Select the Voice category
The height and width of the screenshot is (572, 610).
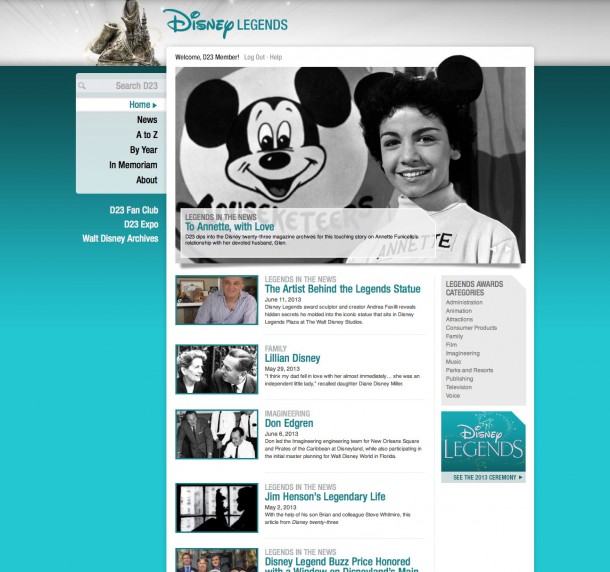pos(453,396)
